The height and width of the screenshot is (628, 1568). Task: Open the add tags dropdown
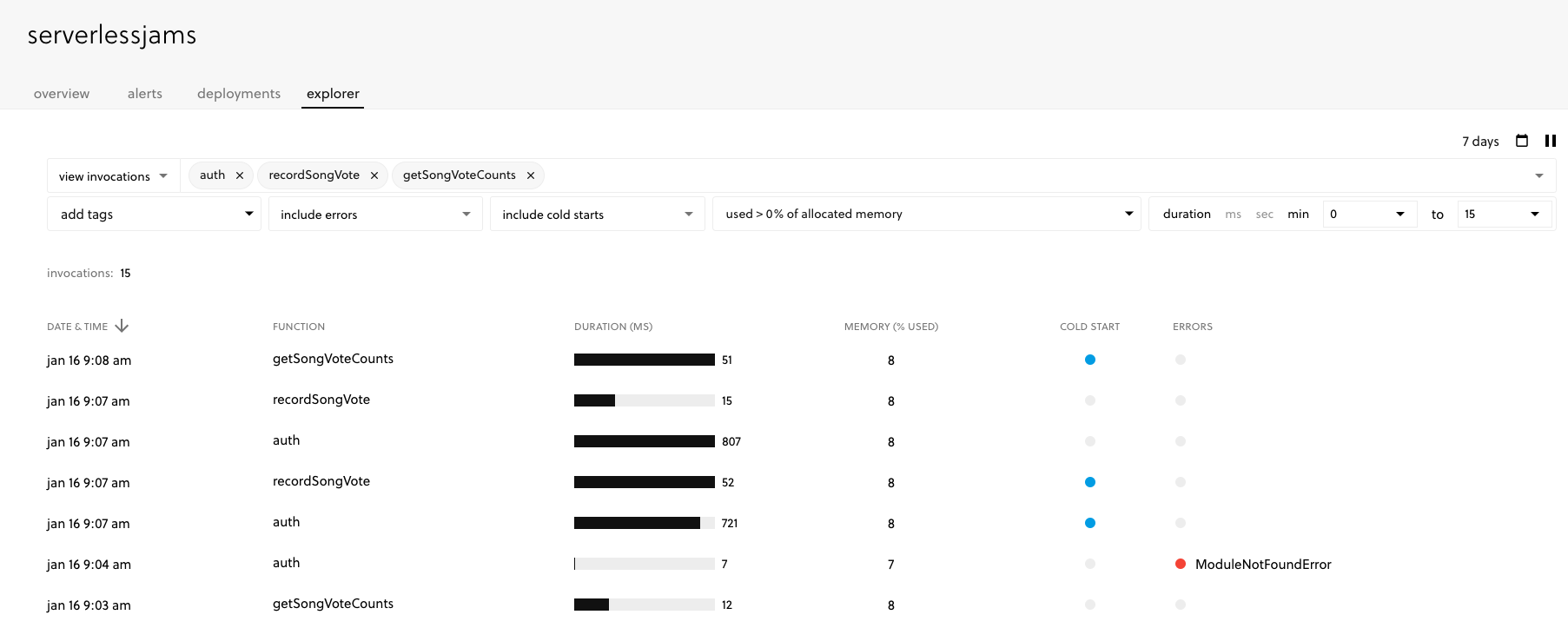154,214
